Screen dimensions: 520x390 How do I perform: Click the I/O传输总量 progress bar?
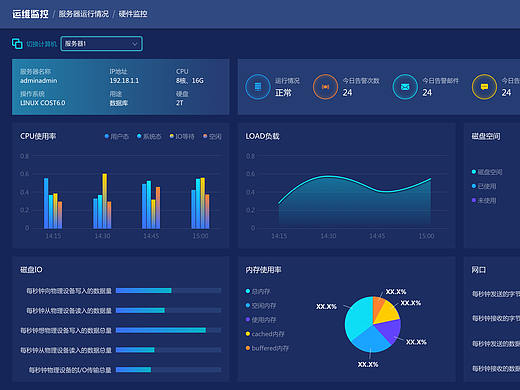(168, 370)
